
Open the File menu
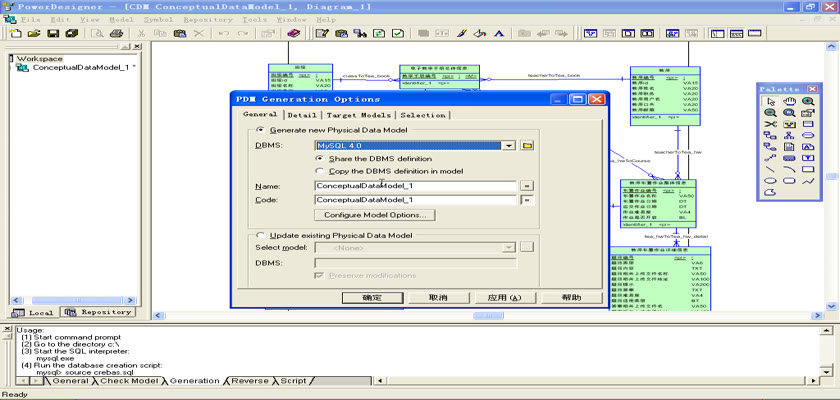click(30, 19)
